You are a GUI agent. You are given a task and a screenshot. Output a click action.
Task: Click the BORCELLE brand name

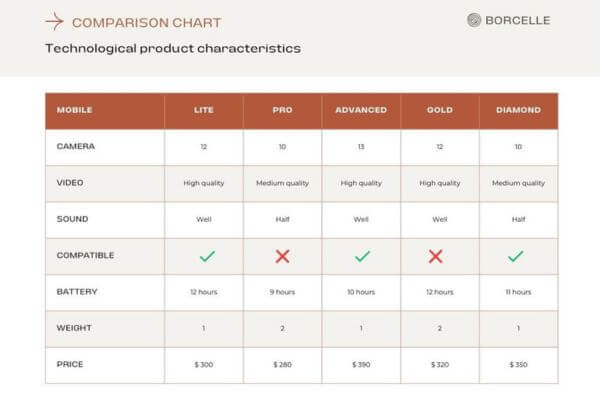tap(518, 20)
